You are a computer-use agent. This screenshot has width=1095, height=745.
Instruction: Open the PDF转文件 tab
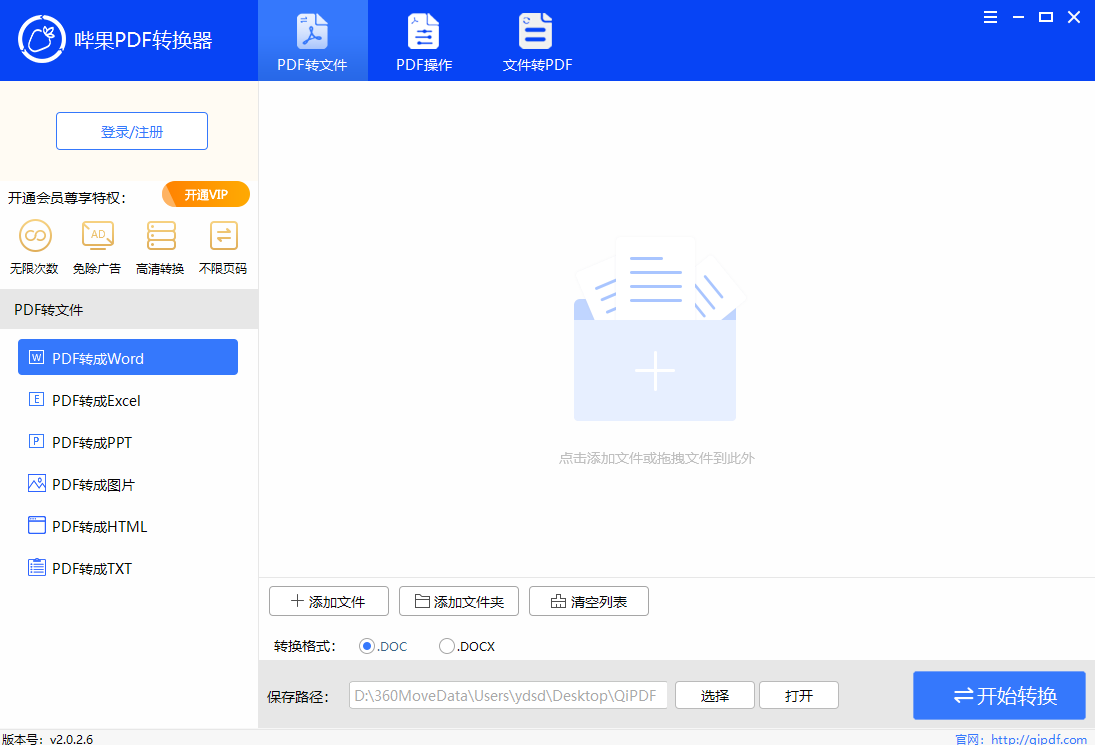pos(312,40)
